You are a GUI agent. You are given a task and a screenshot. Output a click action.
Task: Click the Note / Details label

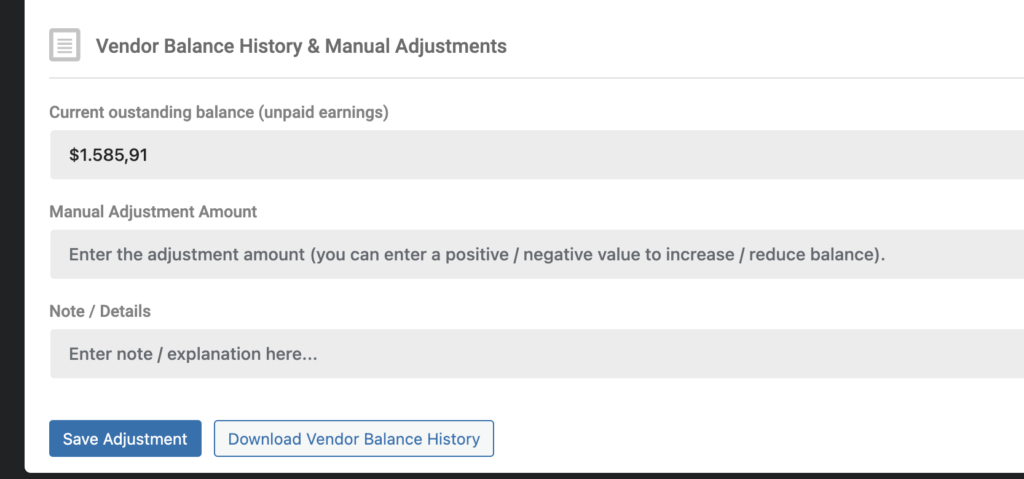coord(100,311)
